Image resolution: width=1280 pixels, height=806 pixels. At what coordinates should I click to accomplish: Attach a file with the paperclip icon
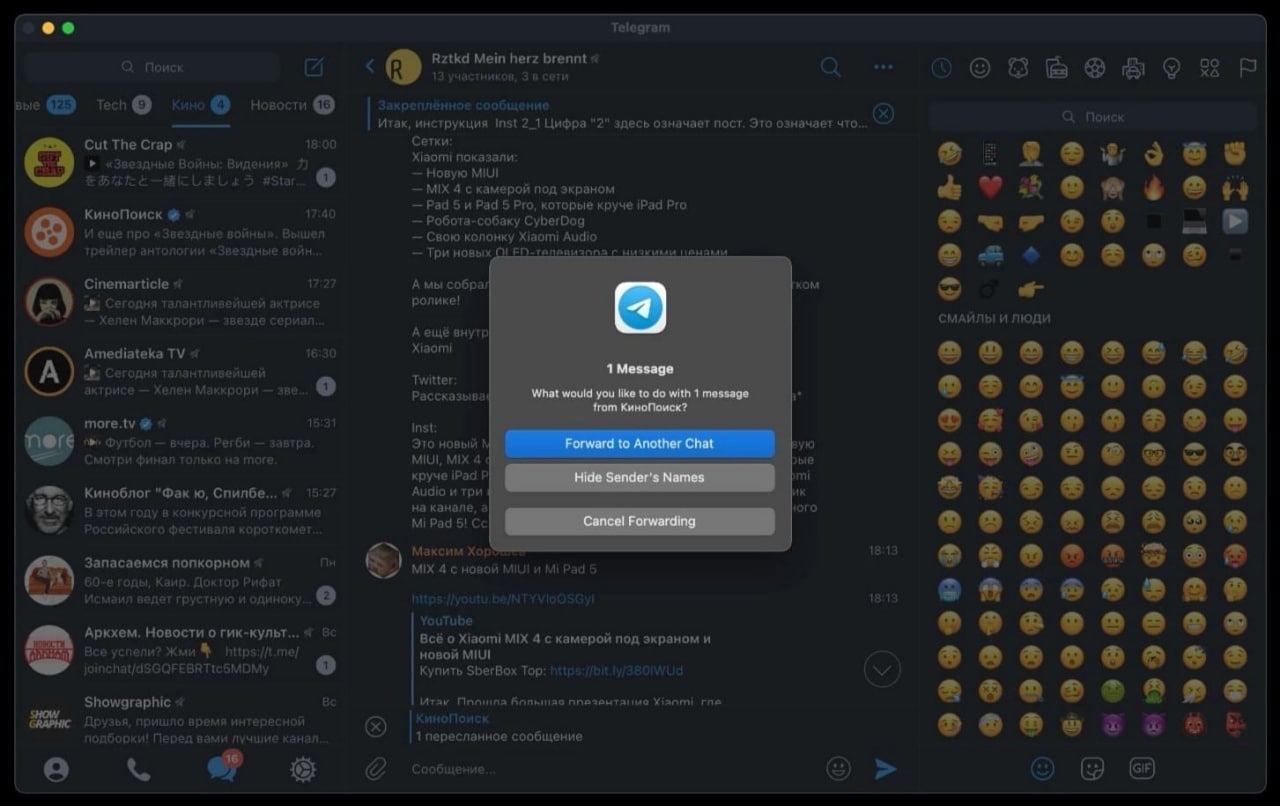click(x=376, y=768)
